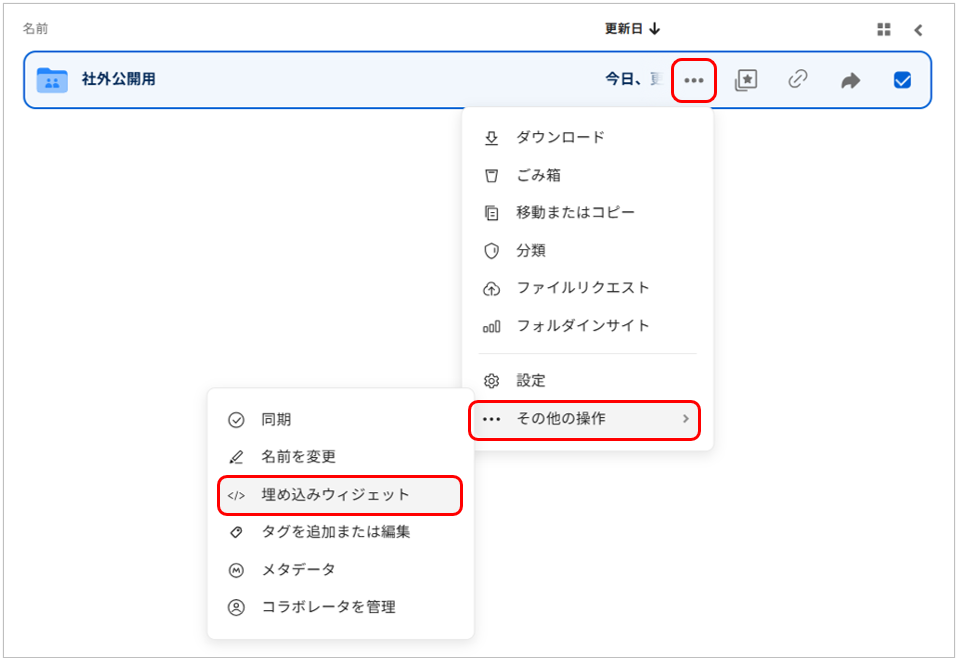Collapse the side panel chevron
This screenshot has width=957, height=658.
[918, 29]
